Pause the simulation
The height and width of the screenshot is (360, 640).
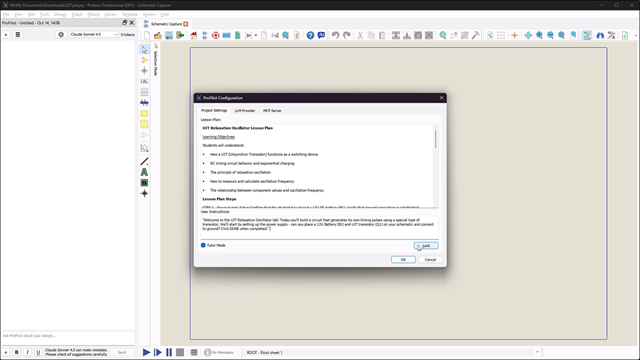[x=169, y=352]
